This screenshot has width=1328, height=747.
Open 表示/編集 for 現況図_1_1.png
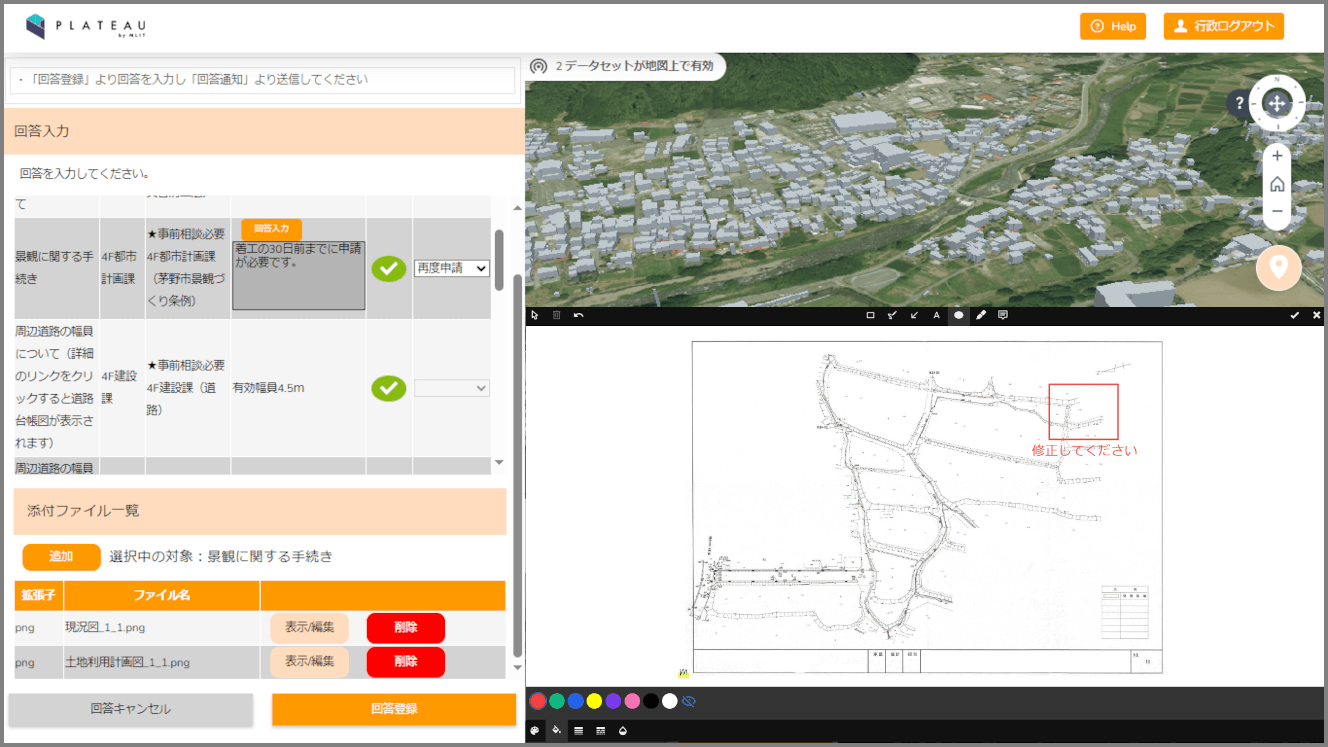tap(309, 628)
